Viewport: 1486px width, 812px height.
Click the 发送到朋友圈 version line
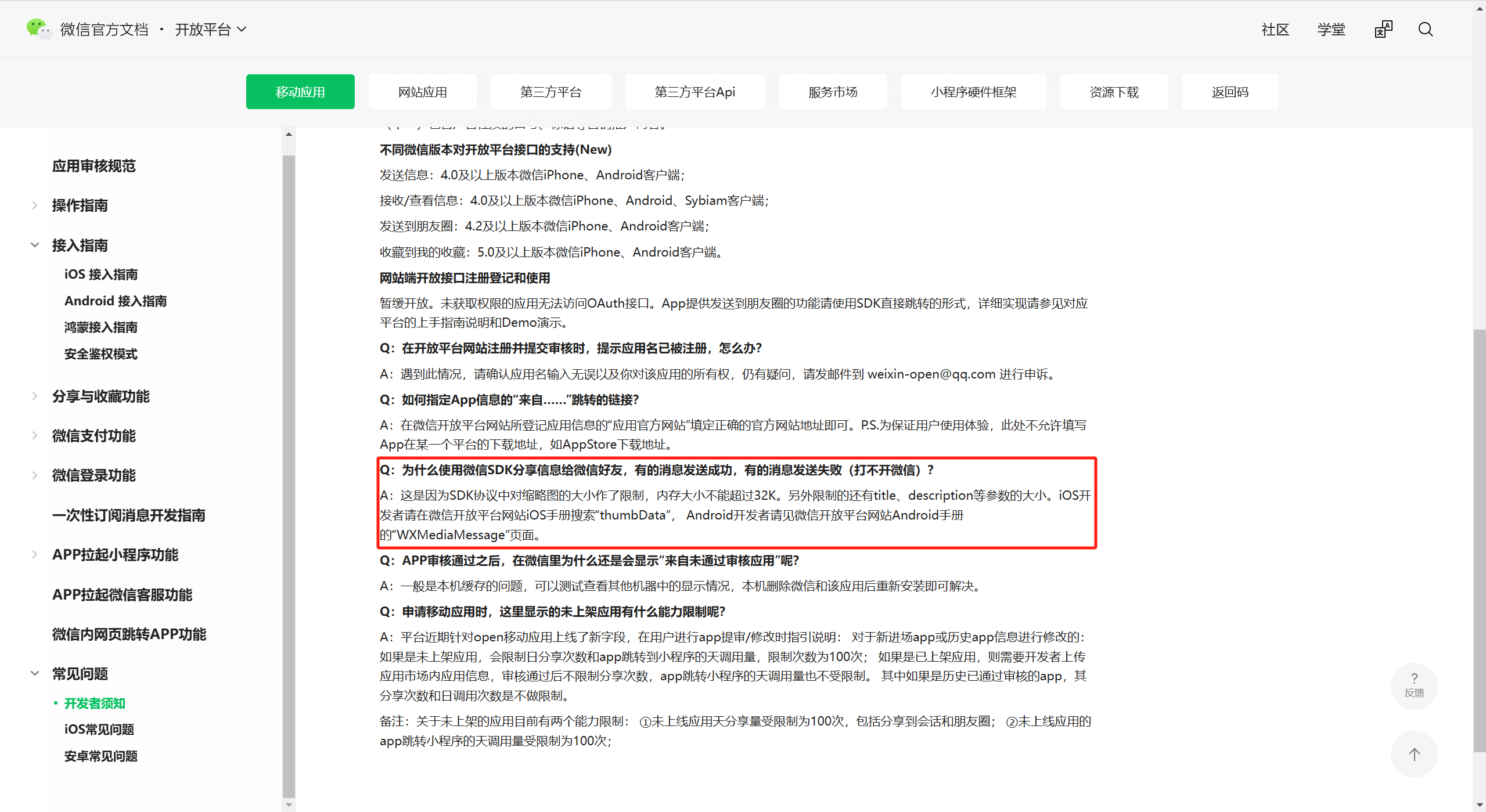544,226
